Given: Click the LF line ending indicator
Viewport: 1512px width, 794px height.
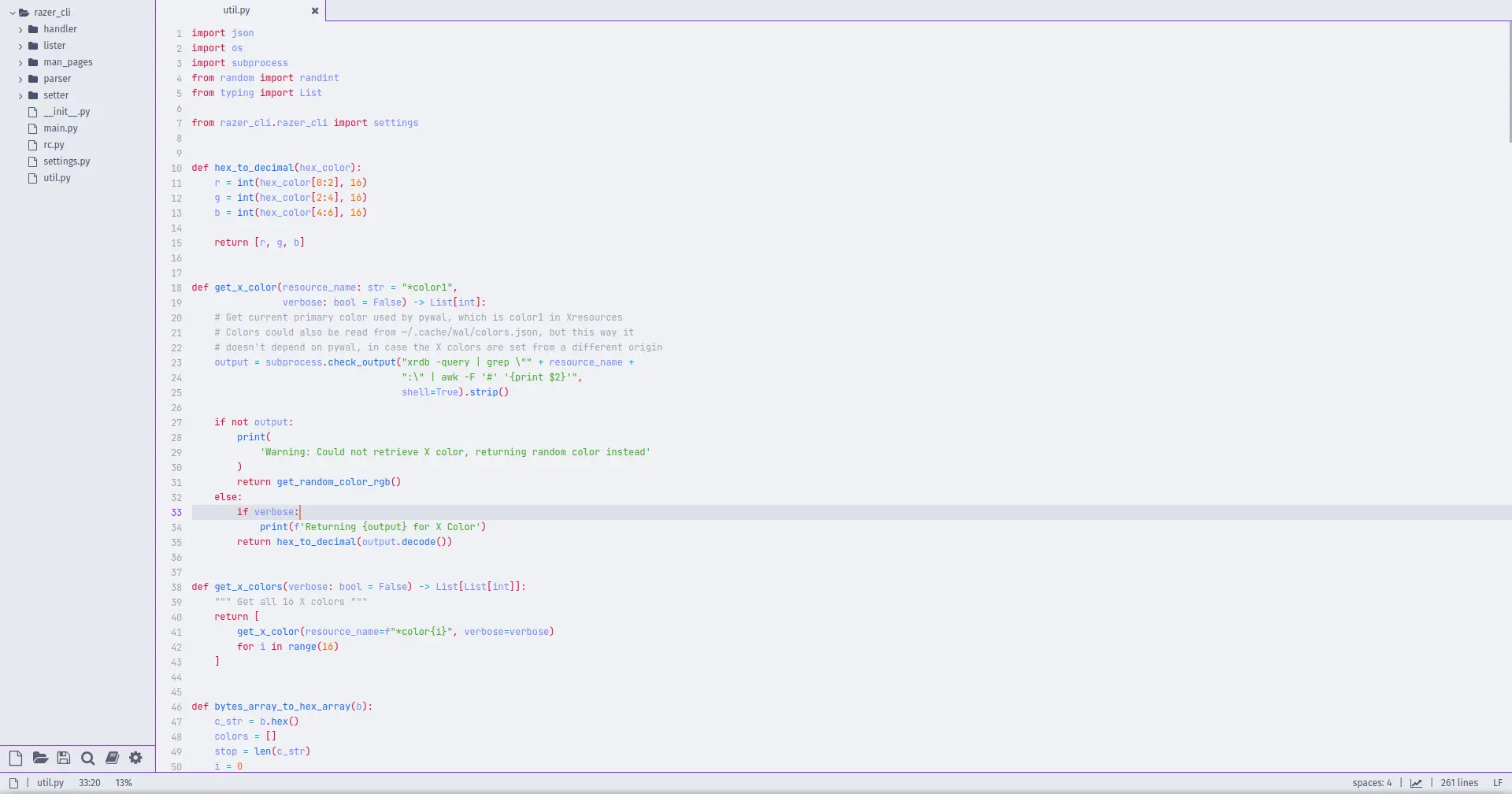Looking at the screenshot, I should 1498,783.
